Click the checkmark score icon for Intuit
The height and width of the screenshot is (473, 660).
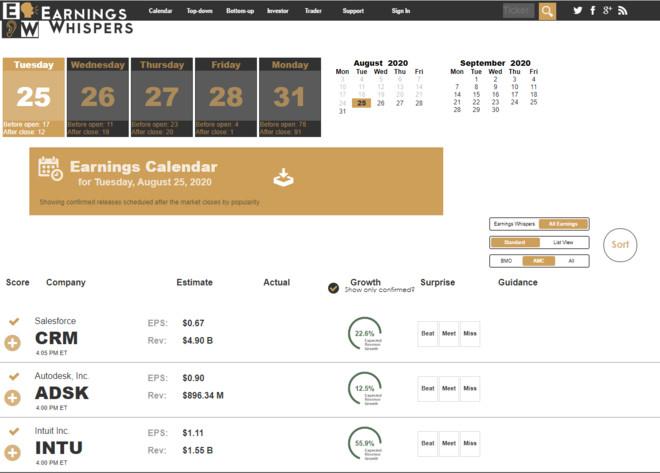click(14, 431)
